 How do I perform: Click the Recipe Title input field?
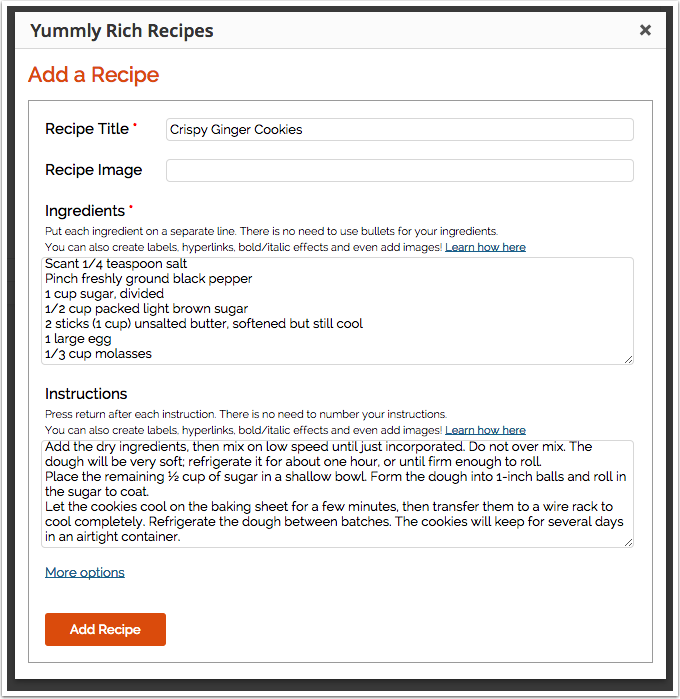pos(400,129)
